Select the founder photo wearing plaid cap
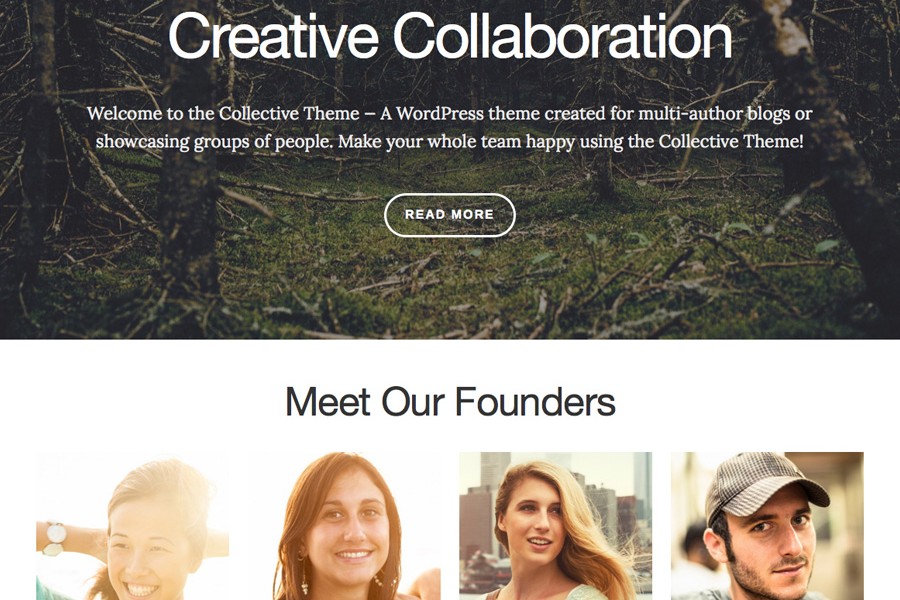 767,526
